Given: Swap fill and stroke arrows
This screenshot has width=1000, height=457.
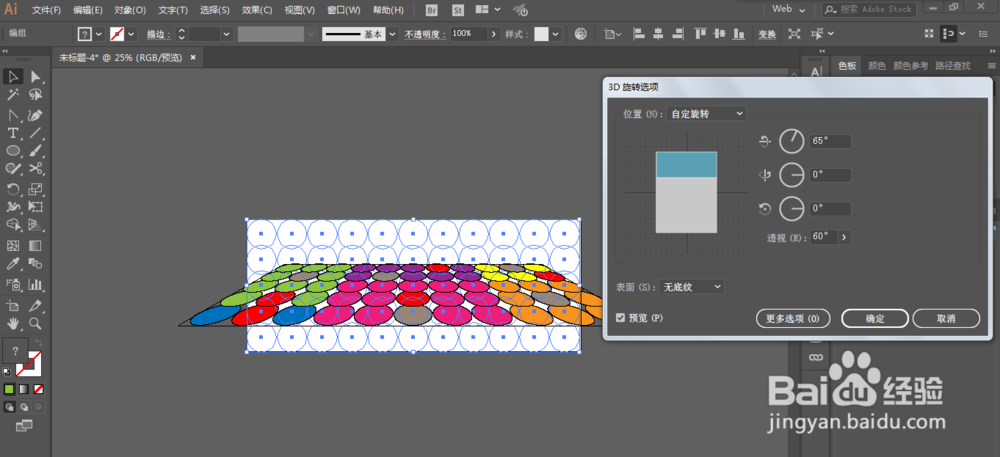Looking at the screenshot, I should coord(38,342).
